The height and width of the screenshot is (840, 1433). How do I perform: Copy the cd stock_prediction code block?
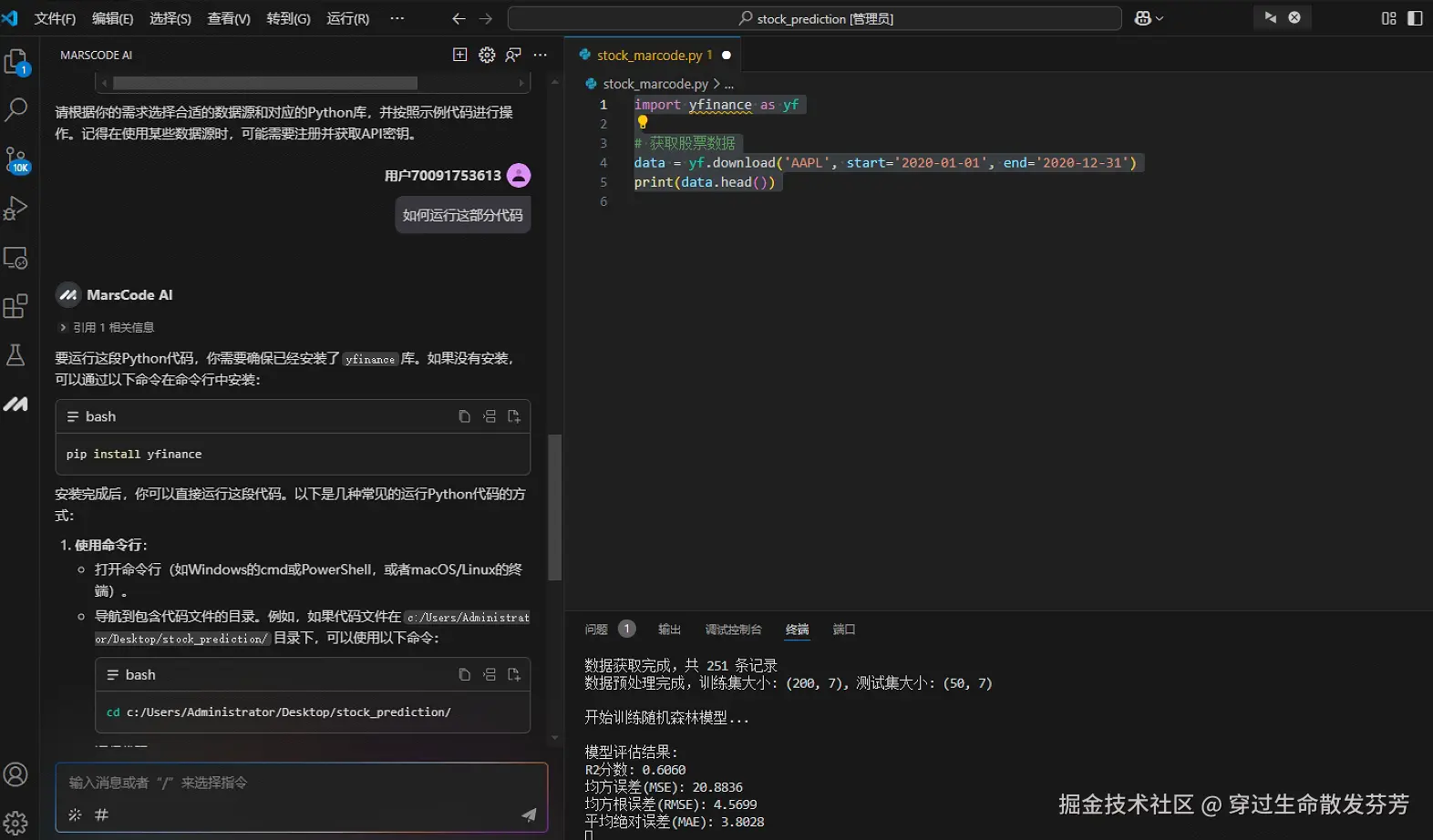point(464,675)
